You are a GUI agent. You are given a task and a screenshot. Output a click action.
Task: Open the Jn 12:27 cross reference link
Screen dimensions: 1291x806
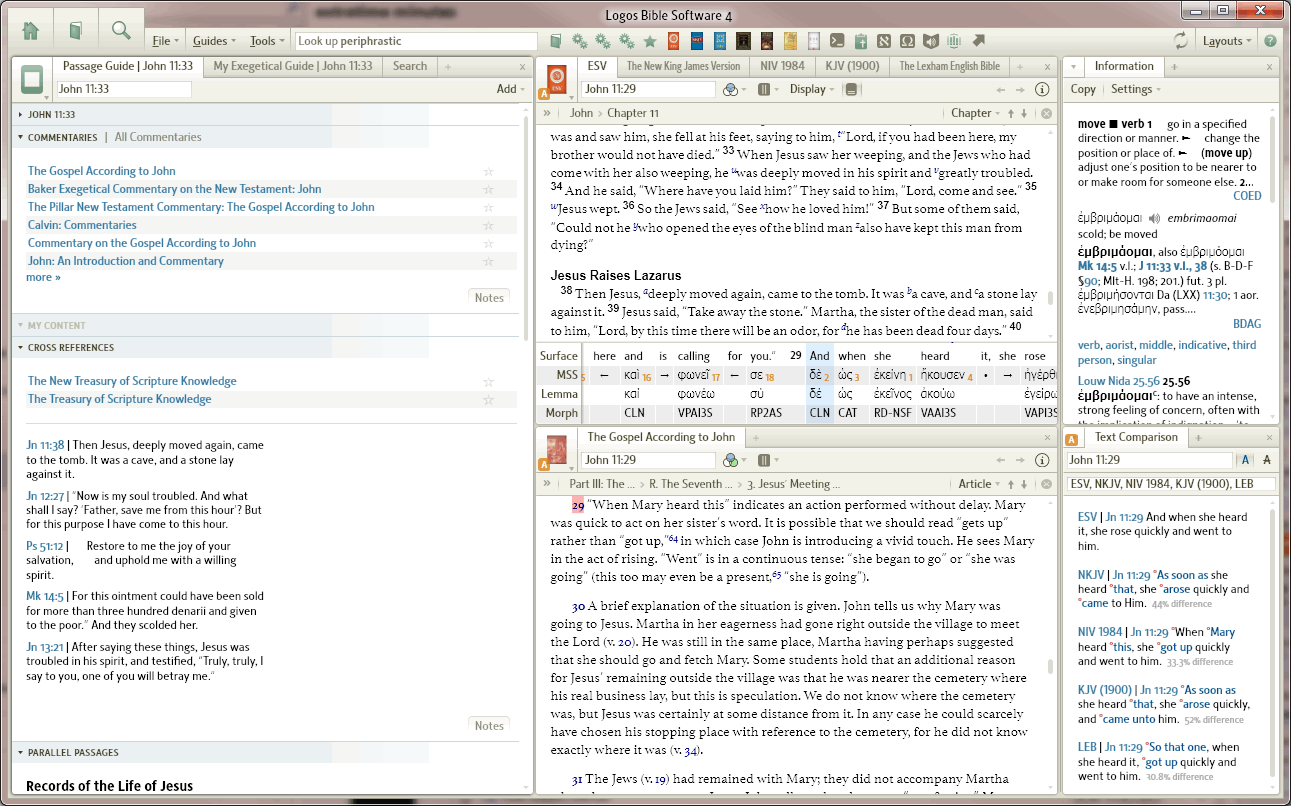click(x=45, y=496)
